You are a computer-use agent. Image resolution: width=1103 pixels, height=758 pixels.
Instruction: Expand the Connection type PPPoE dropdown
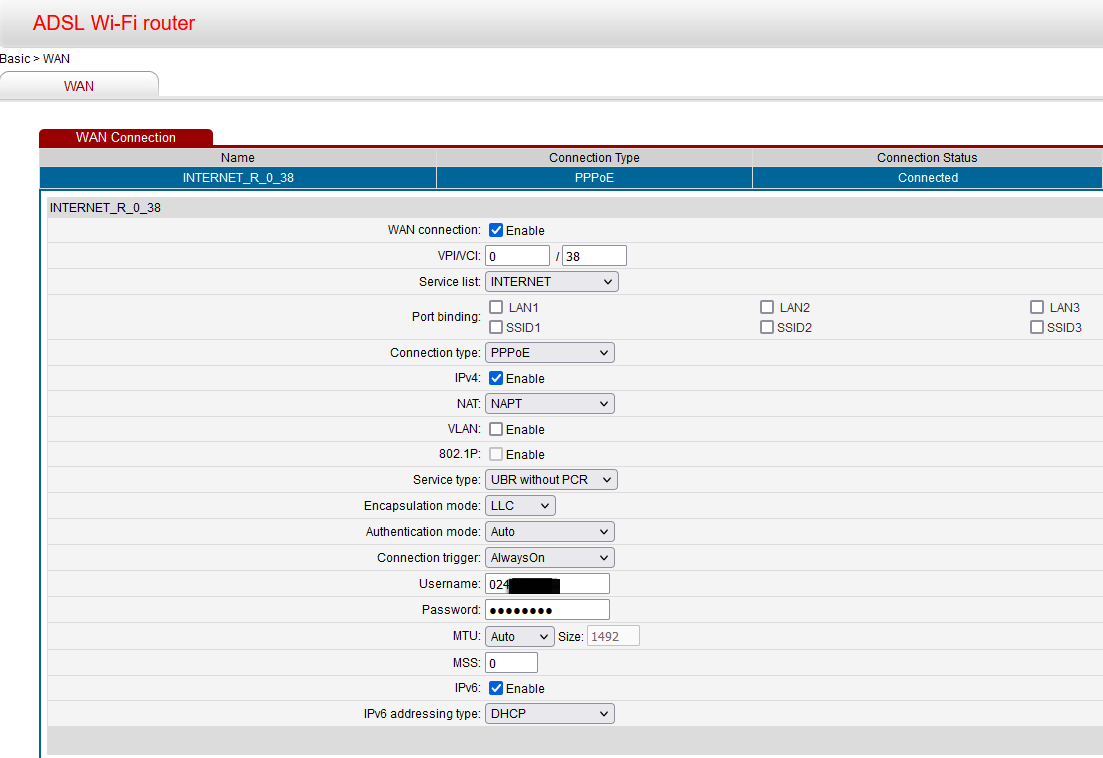click(549, 353)
